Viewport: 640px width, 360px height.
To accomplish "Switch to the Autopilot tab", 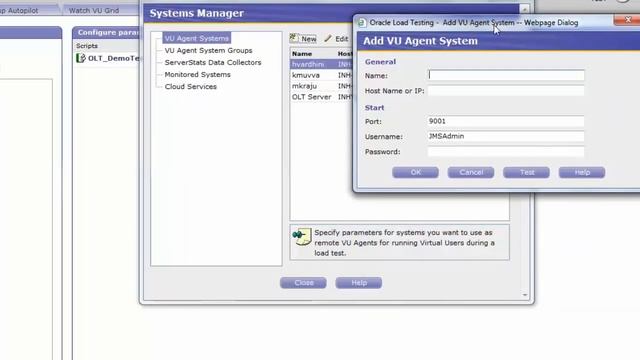I will (23, 10).
